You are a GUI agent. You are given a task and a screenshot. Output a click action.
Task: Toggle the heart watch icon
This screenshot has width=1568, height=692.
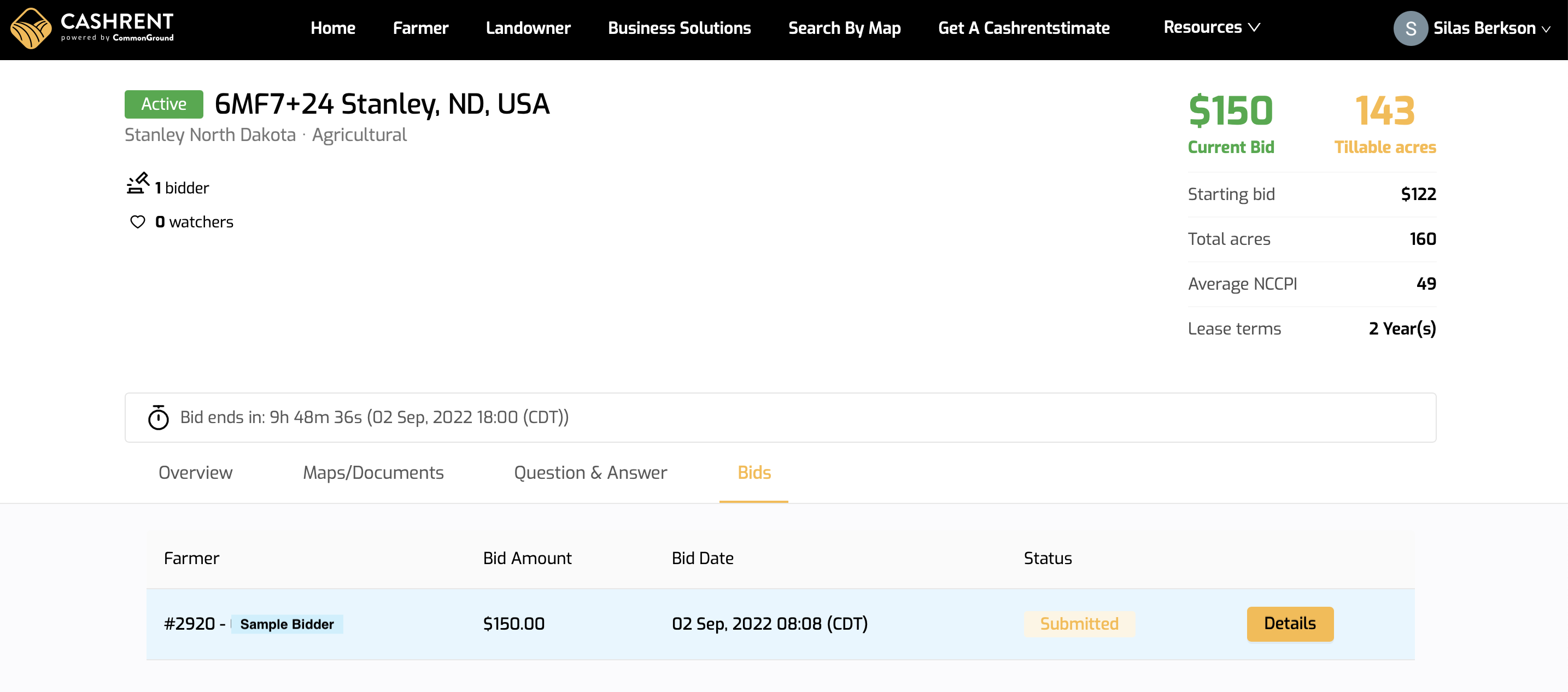[138, 222]
